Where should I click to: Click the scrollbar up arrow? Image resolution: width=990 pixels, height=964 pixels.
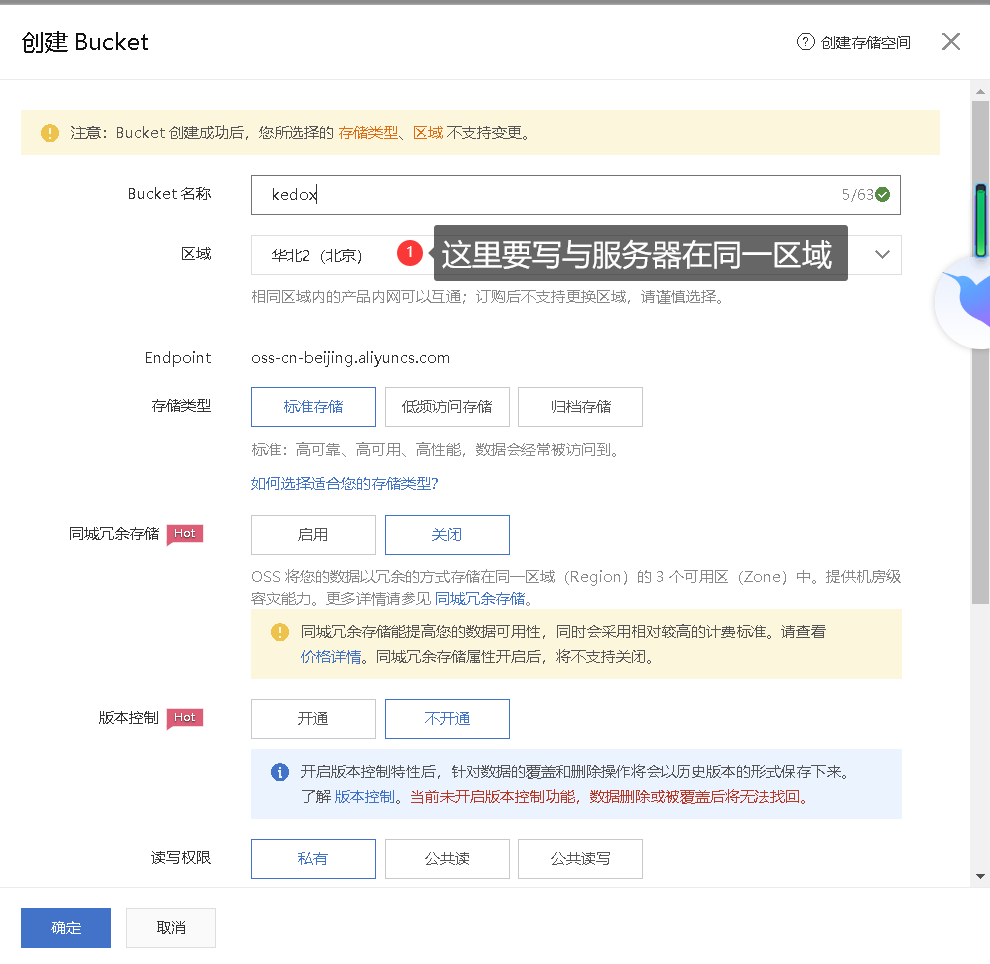980,92
